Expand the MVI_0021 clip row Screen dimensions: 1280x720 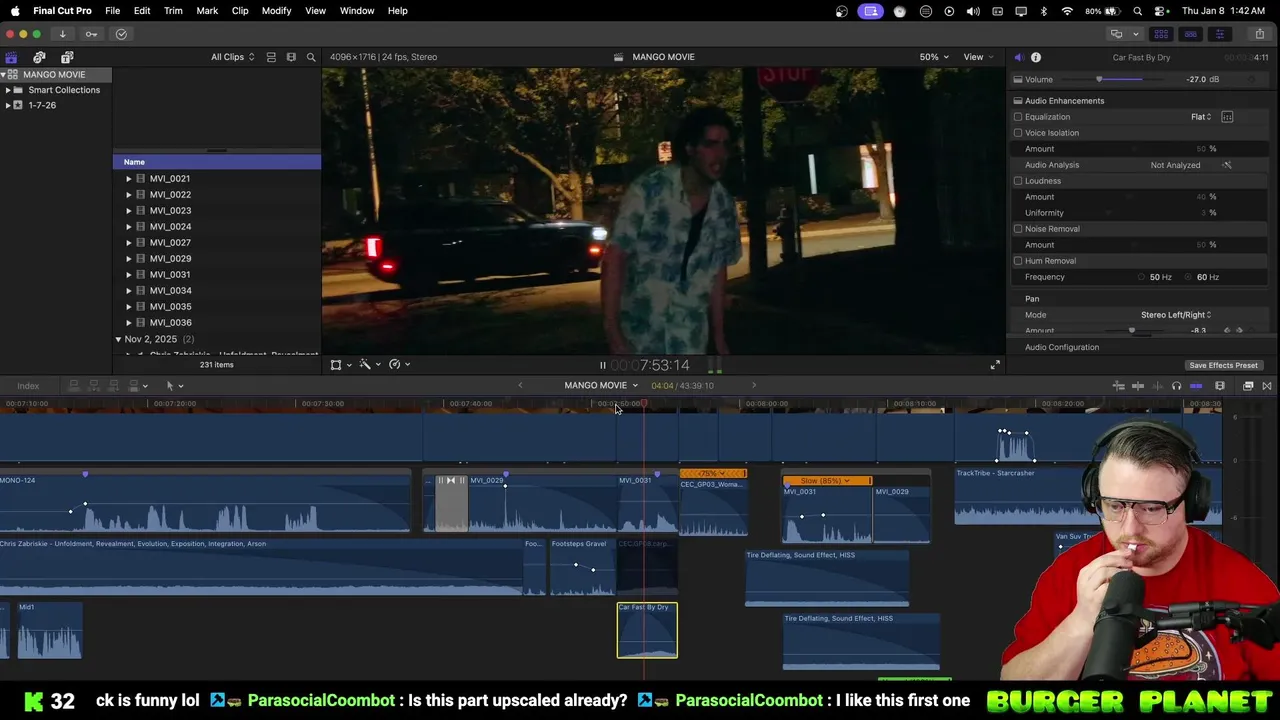128,179
